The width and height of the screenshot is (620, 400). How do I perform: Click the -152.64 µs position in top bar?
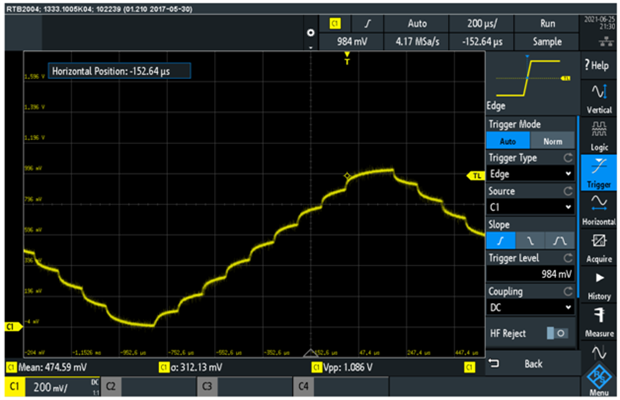[482, 41]
